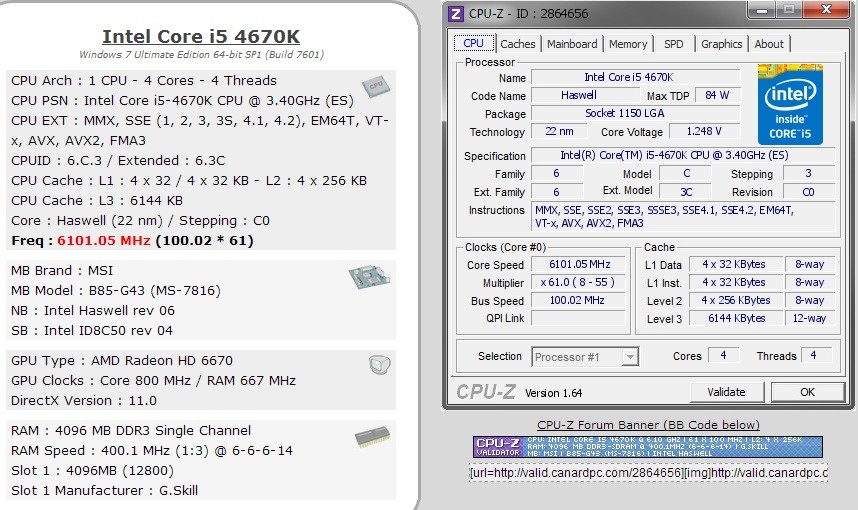Switch to the Memory tab
Viewport: 858px width, 510px height.
click(628, 44)
